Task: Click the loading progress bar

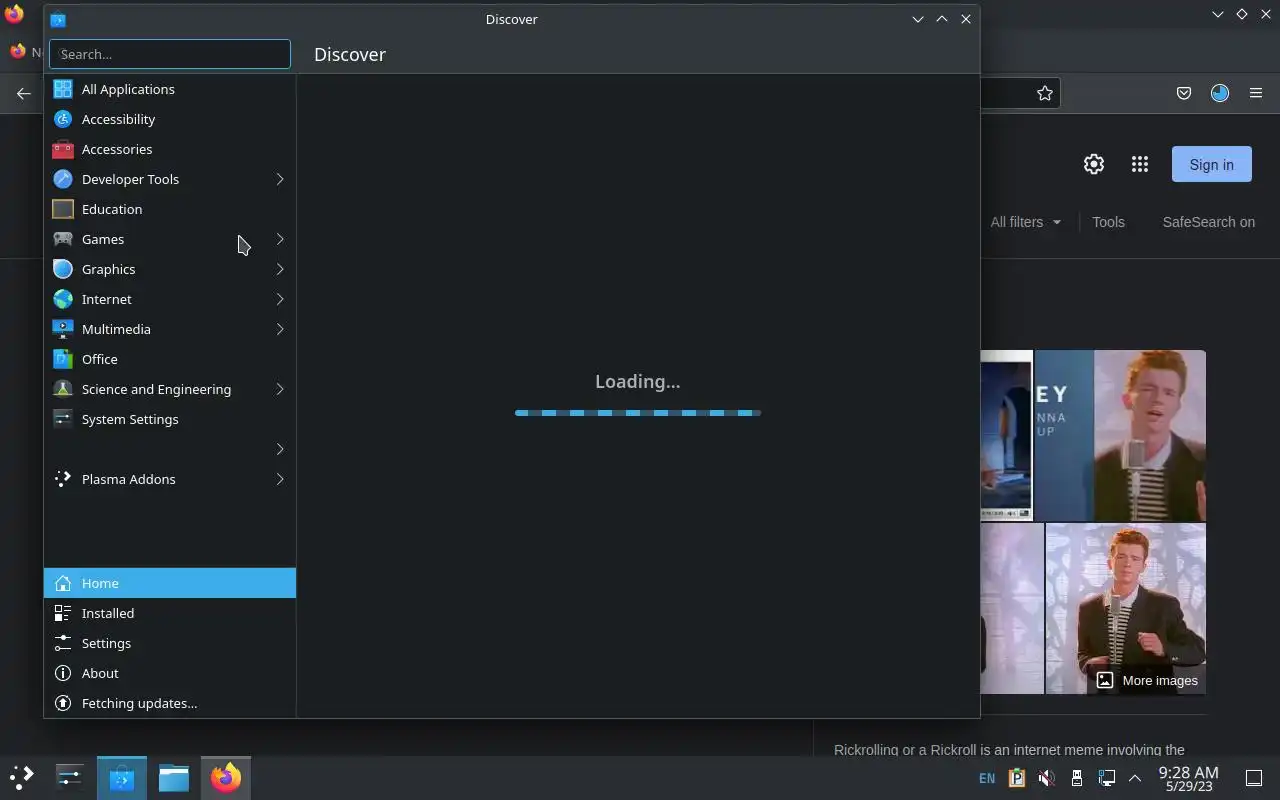Action: coord(638,412)
